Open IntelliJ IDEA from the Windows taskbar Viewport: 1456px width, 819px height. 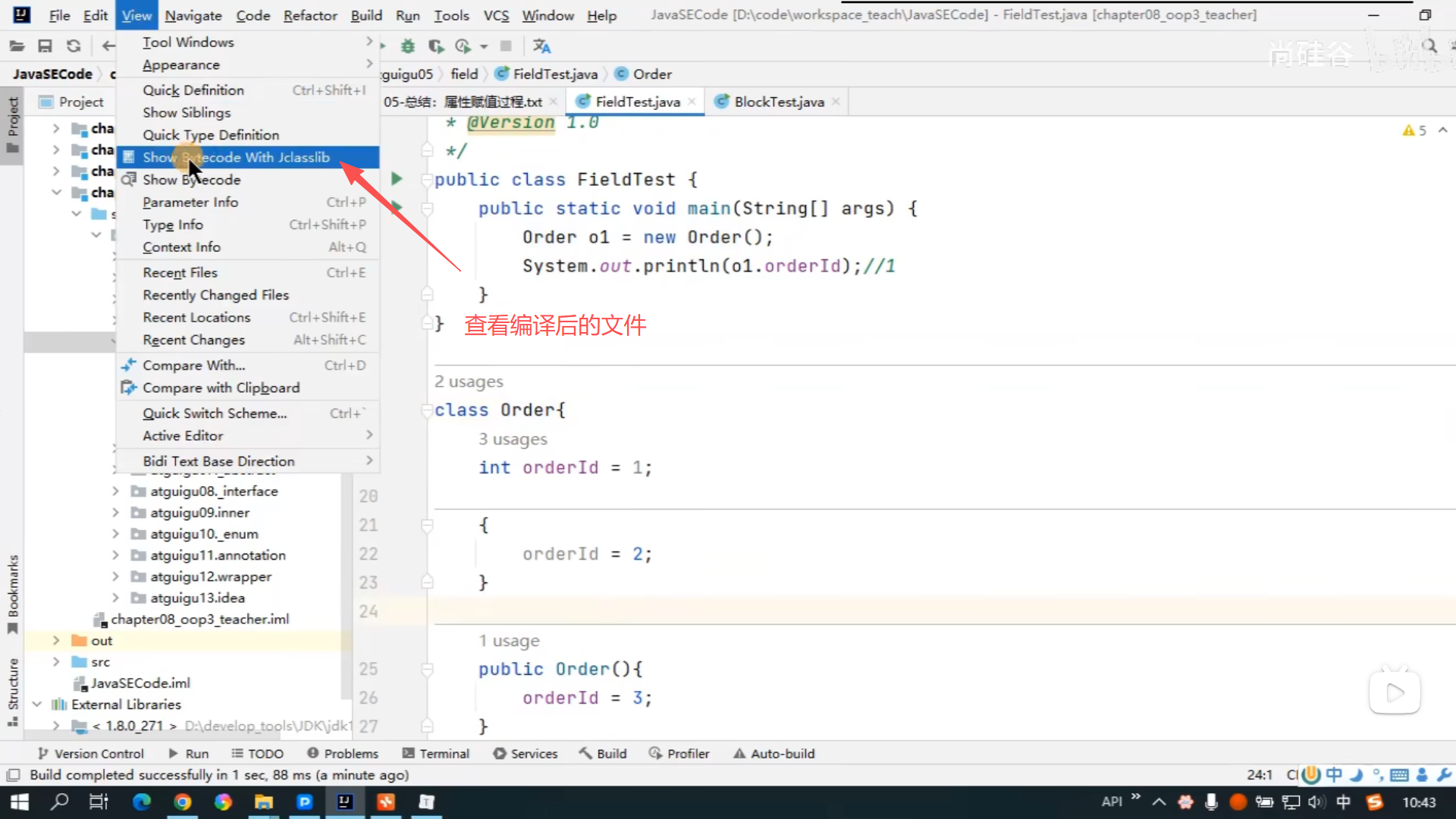(x=345, y=802)
